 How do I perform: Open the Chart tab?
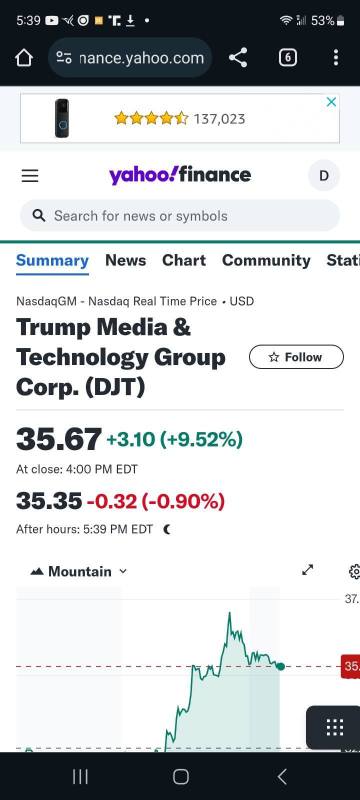184,260
